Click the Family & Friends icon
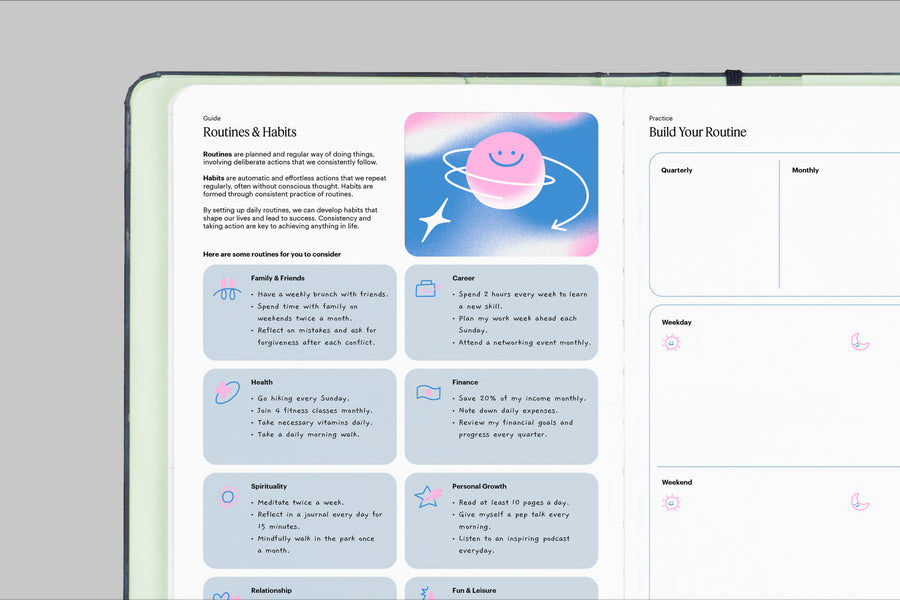This screenshot has height=600, width=900. (227, 291)
